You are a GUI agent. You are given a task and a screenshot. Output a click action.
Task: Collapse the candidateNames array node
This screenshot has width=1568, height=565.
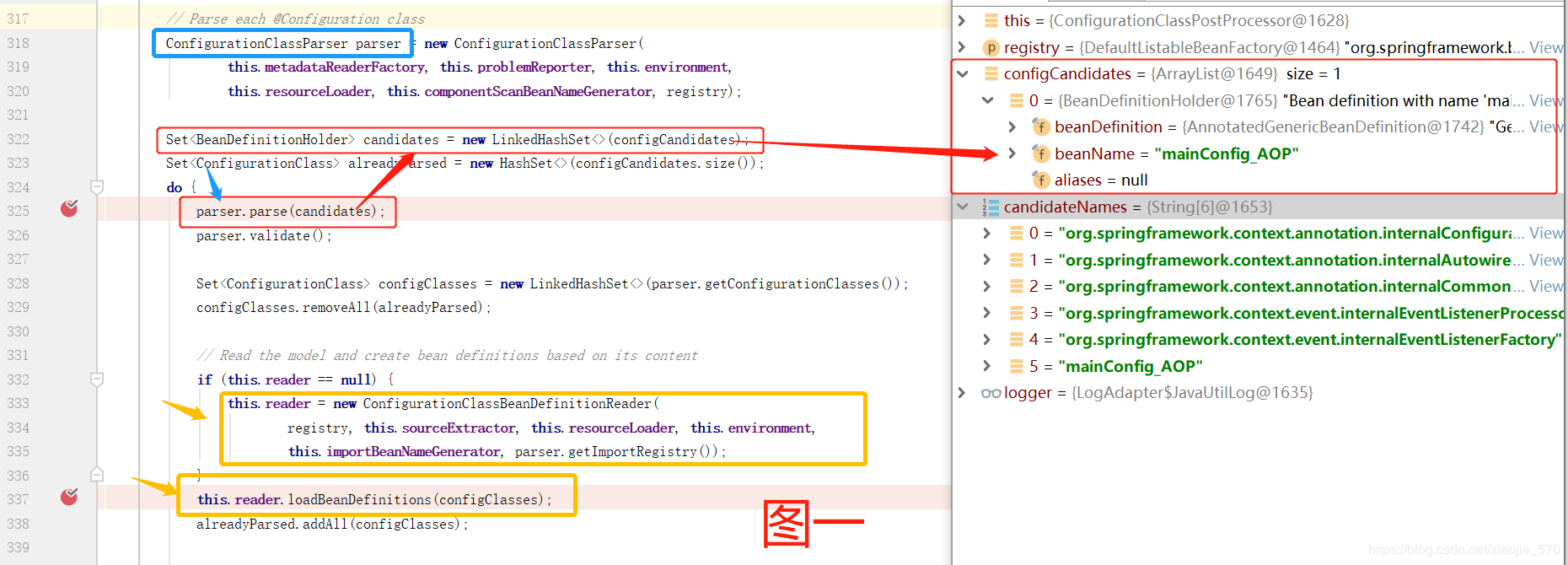pyautogui.click(x=962, y=207)
